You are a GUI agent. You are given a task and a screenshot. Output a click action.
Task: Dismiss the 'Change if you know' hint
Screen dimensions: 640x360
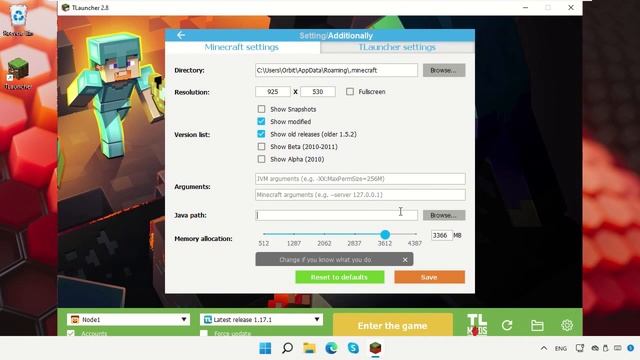point(405,260)
